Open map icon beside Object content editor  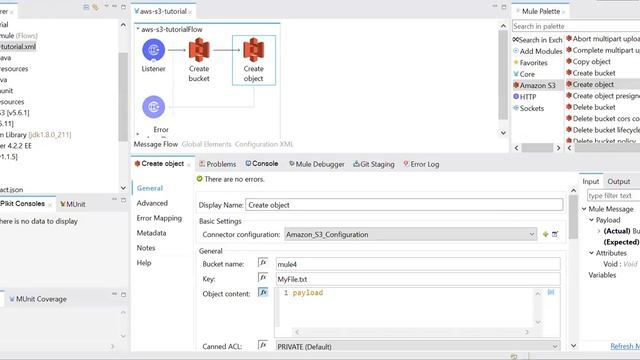coord(551,292)
